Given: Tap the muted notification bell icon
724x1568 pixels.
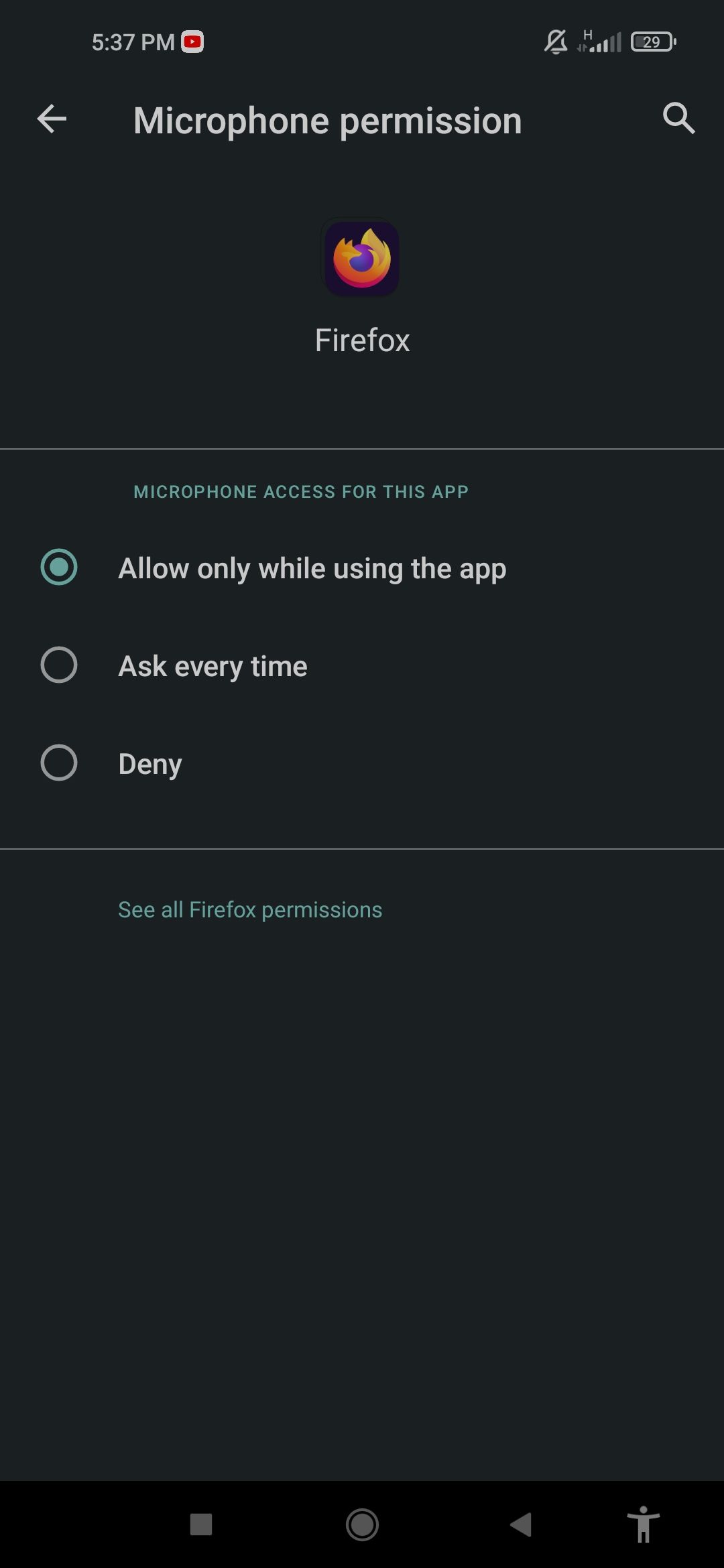Looking at the screenshot, I should click(554, 42).
